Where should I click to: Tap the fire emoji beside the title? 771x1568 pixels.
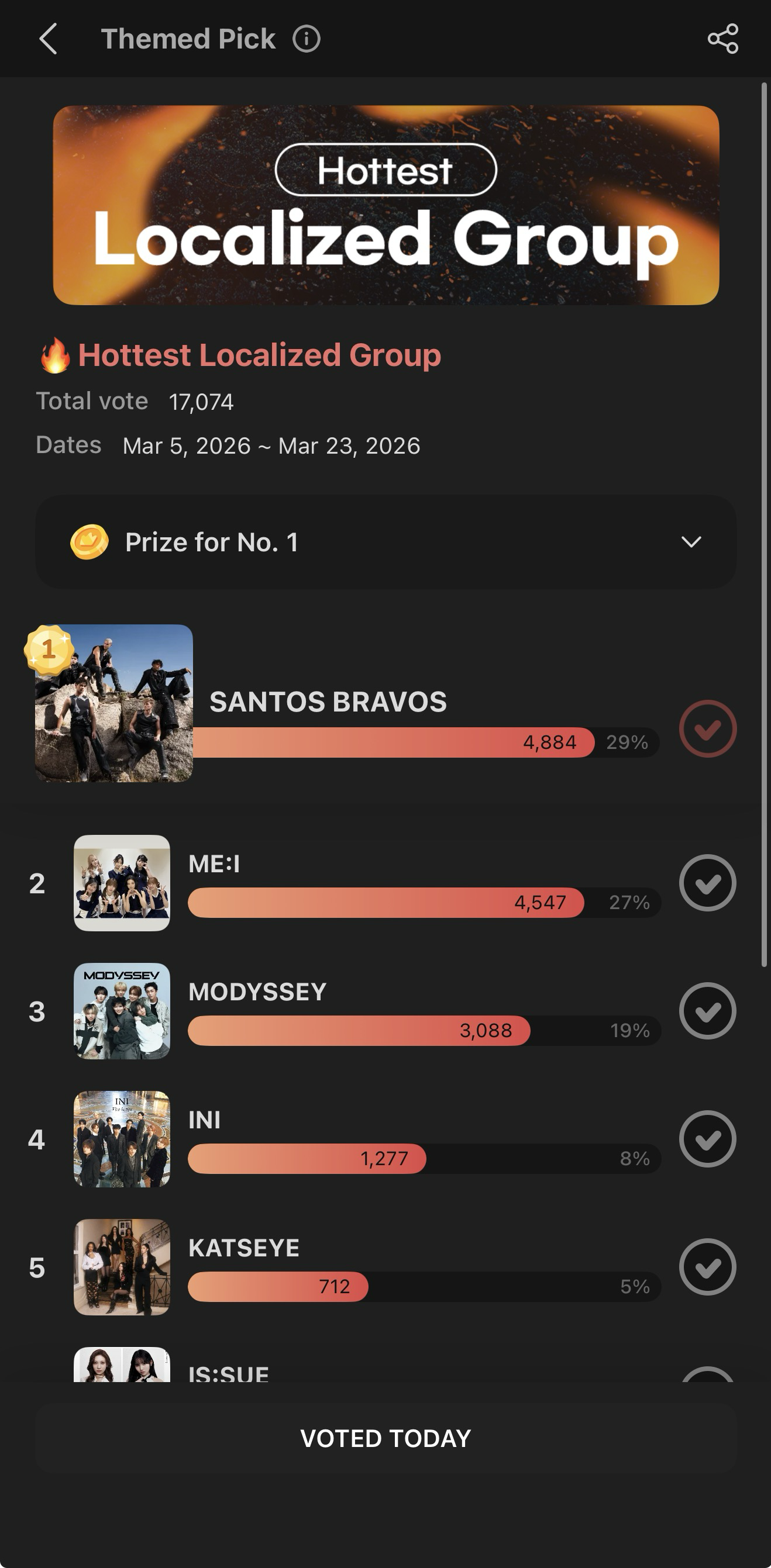[55, 355]
